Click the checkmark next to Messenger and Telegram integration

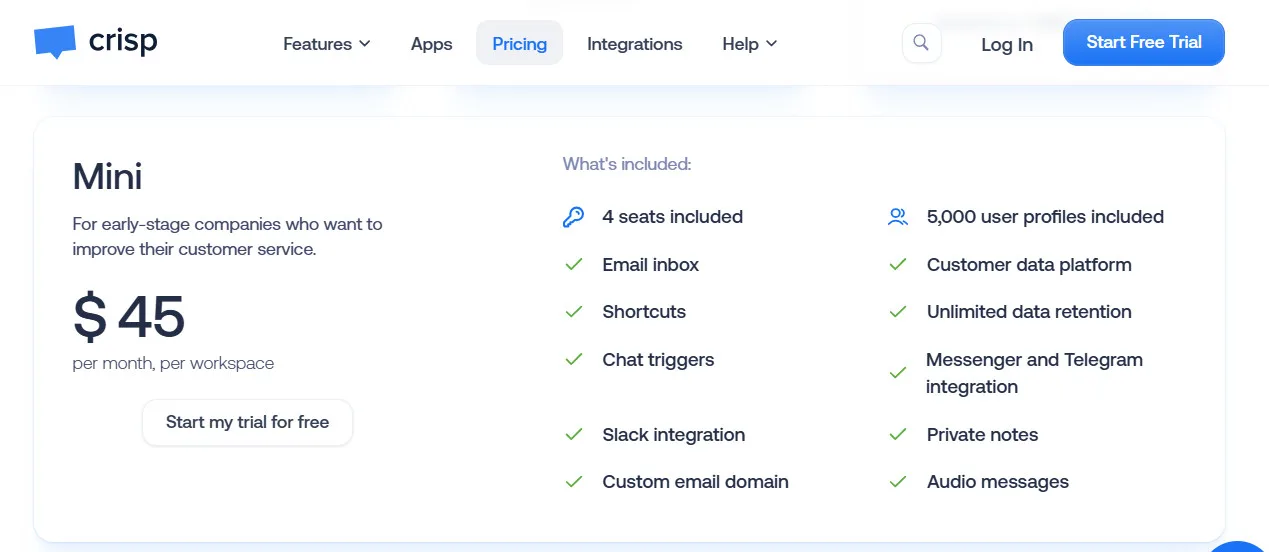tap(898, 373)
